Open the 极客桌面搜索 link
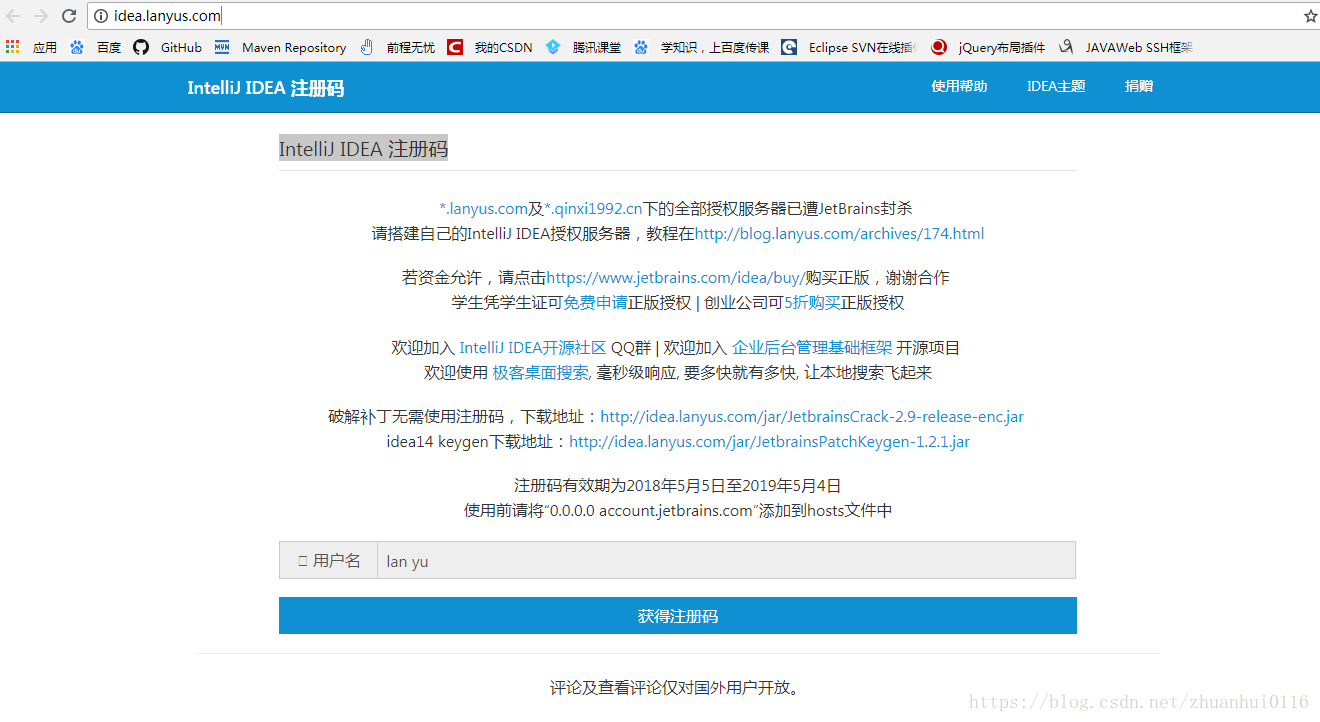 click(x=541, y=373)
